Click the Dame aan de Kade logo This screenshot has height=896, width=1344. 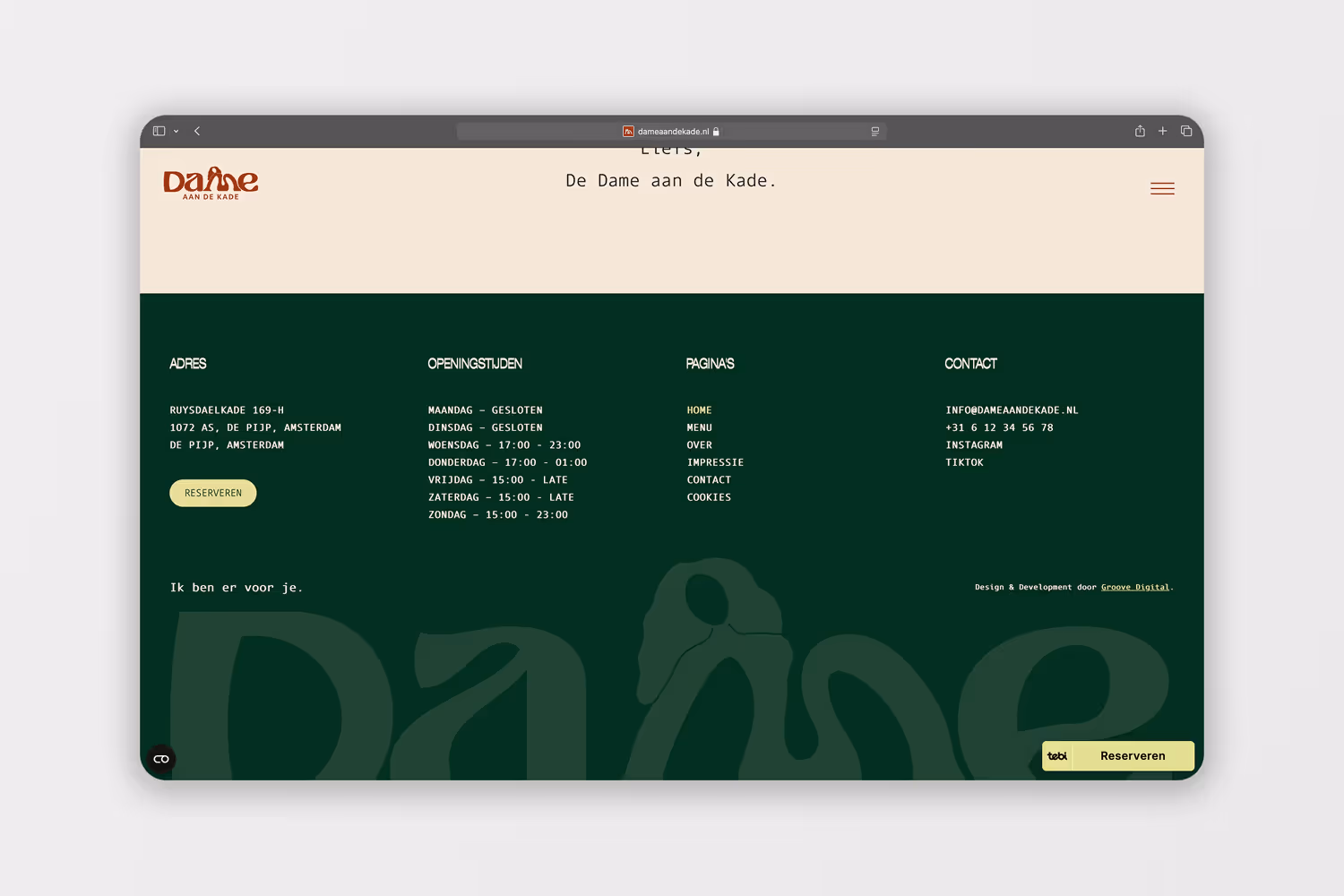click(x=211, y=183)
